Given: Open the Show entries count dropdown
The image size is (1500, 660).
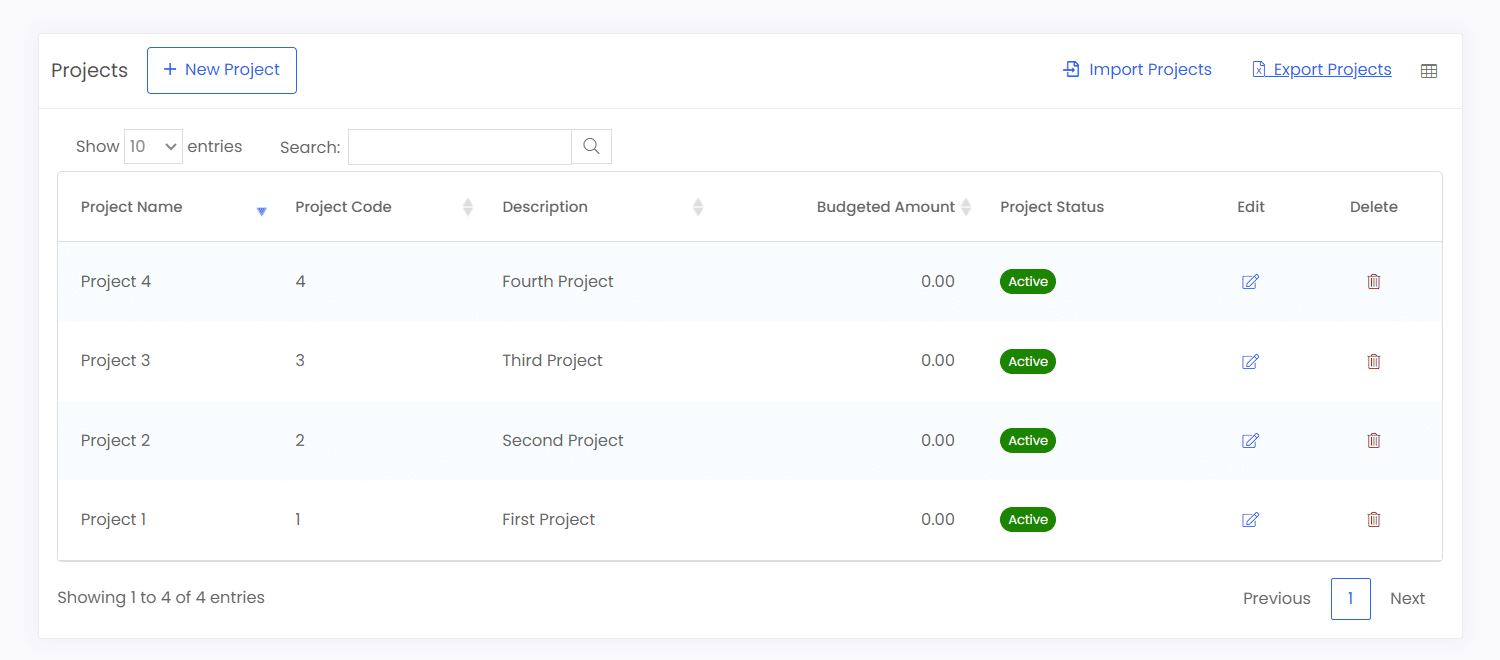Looking at the screenshot, I should 153,146.
